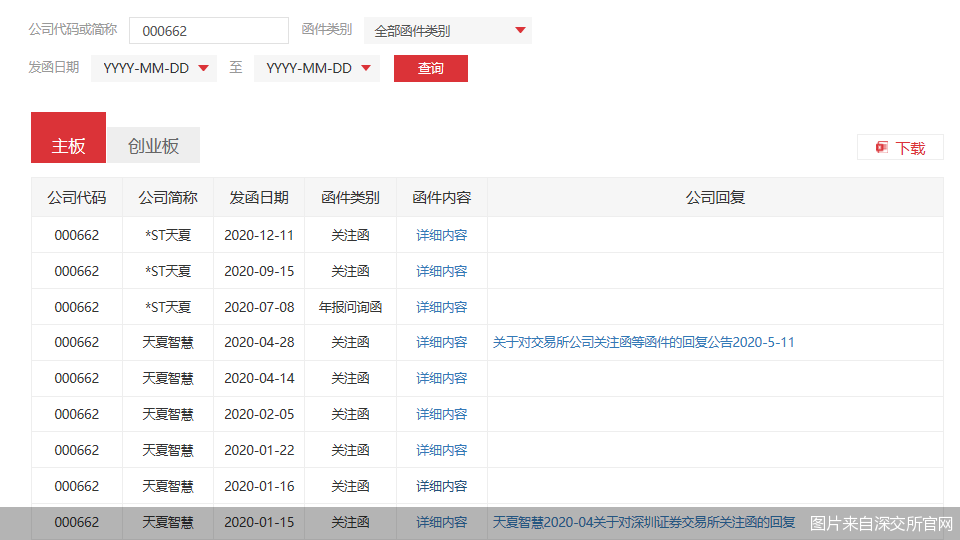Open 详细内容 for the 2020-04-28 letter
This screenshot has width=960, height=540.
coord(441,342)
